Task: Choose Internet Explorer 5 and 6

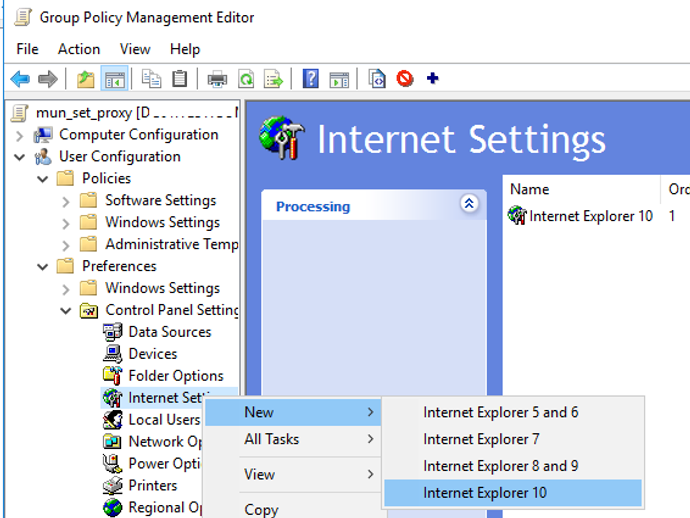Action: (513, 412)
